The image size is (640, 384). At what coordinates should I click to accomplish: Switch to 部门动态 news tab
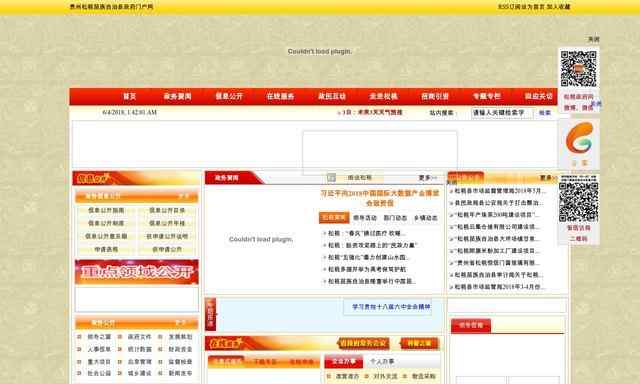tap(395, 218)
